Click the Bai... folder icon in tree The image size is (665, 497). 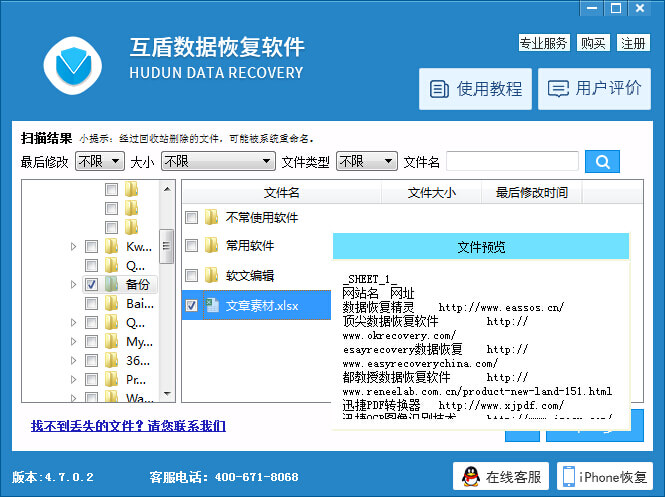111,303
